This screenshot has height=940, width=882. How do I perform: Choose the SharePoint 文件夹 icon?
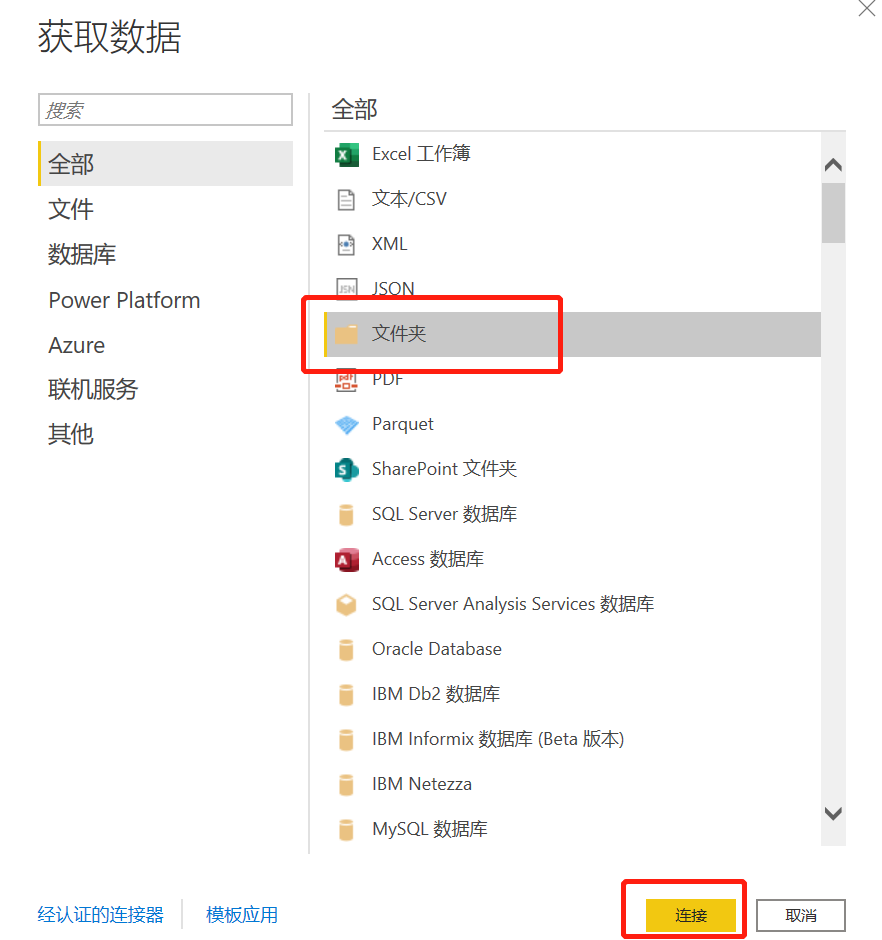click(x=347, y=469)
